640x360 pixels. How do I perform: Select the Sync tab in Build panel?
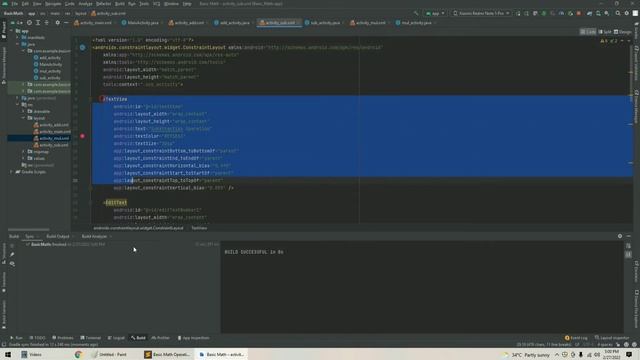(29, 236)
